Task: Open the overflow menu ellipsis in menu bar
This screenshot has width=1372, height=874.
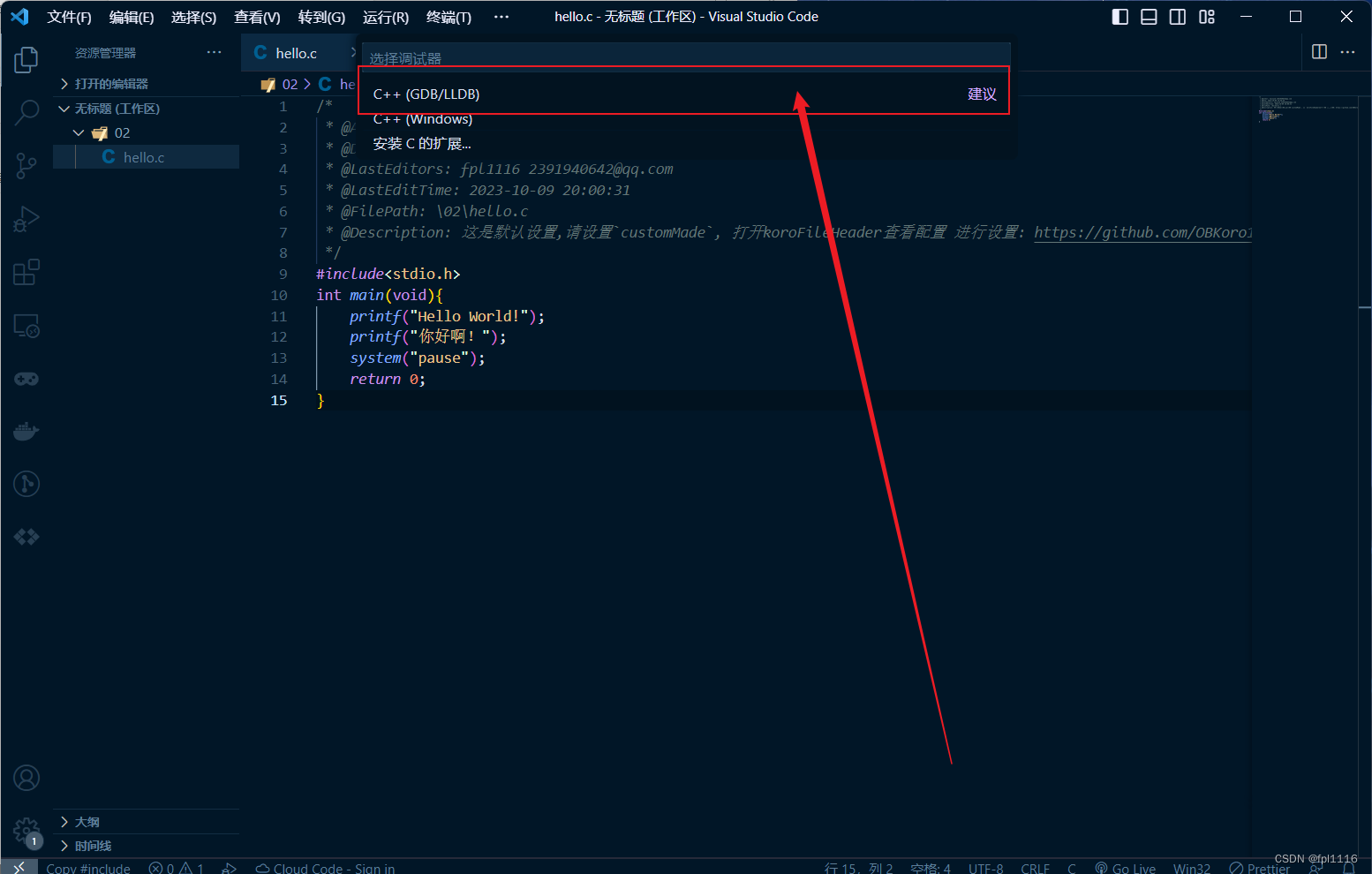Action: pyautogui.click(x=501, y=17)
